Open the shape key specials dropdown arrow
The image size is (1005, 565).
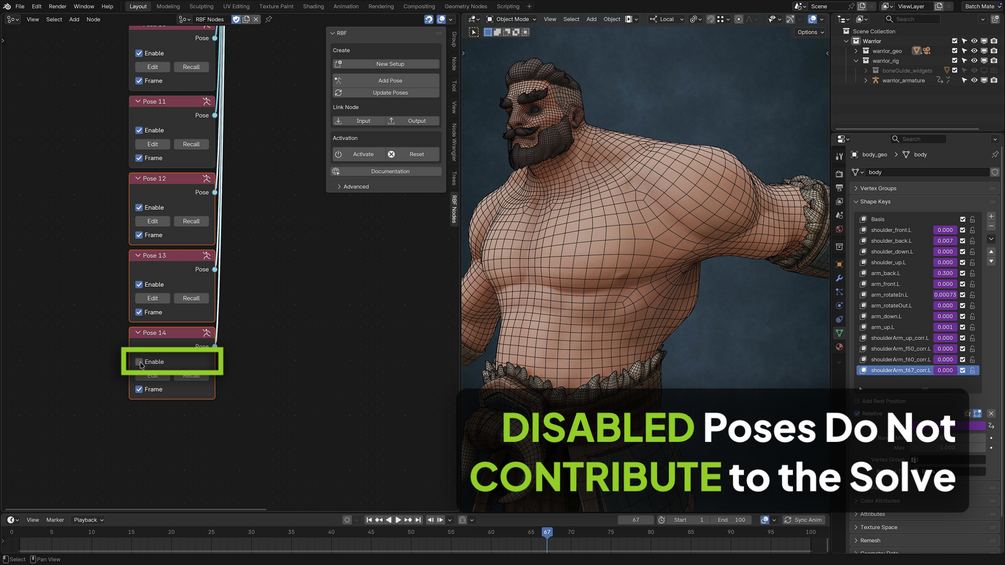pos(991,239)
